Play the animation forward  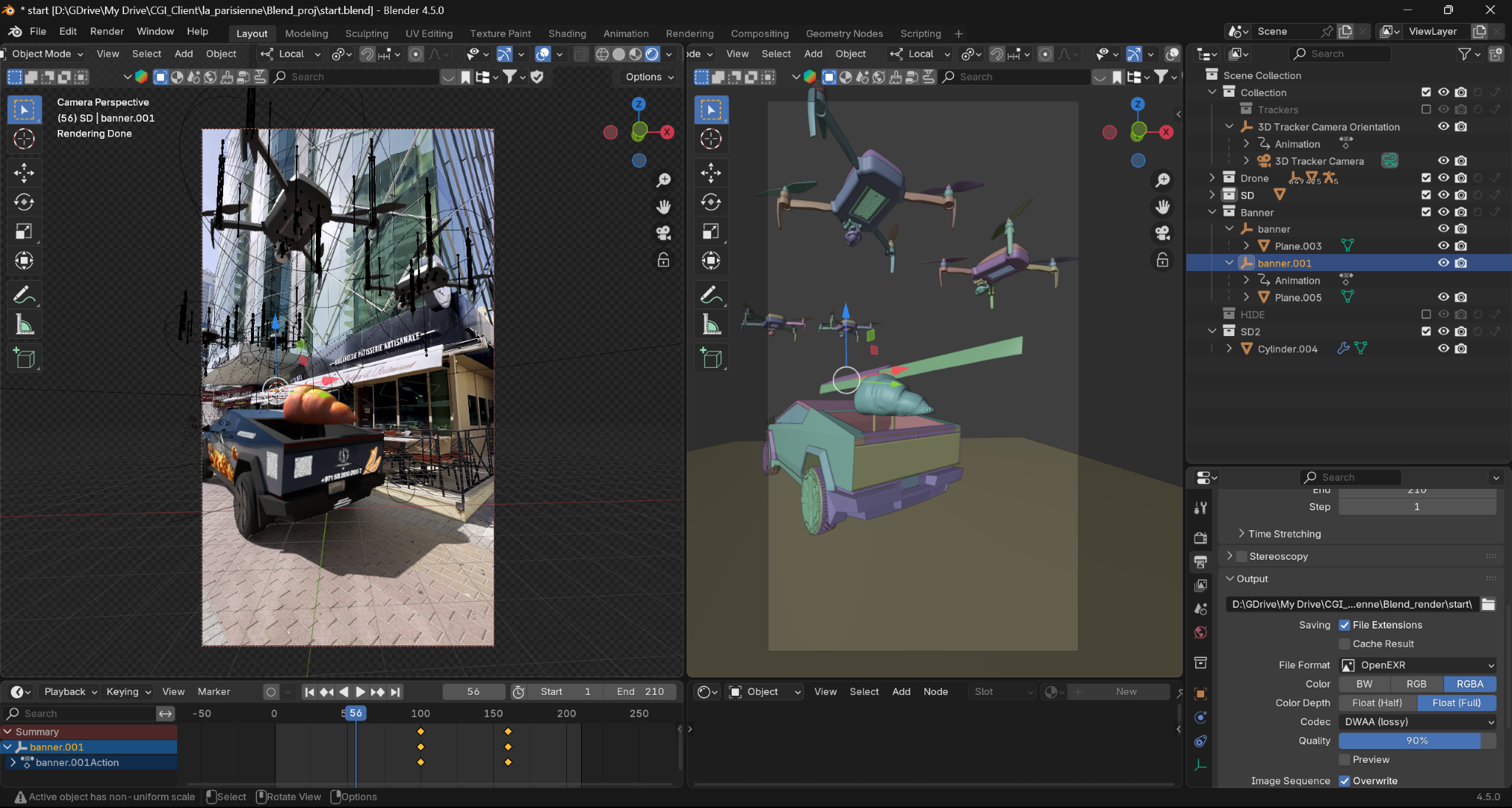point(360,692)
